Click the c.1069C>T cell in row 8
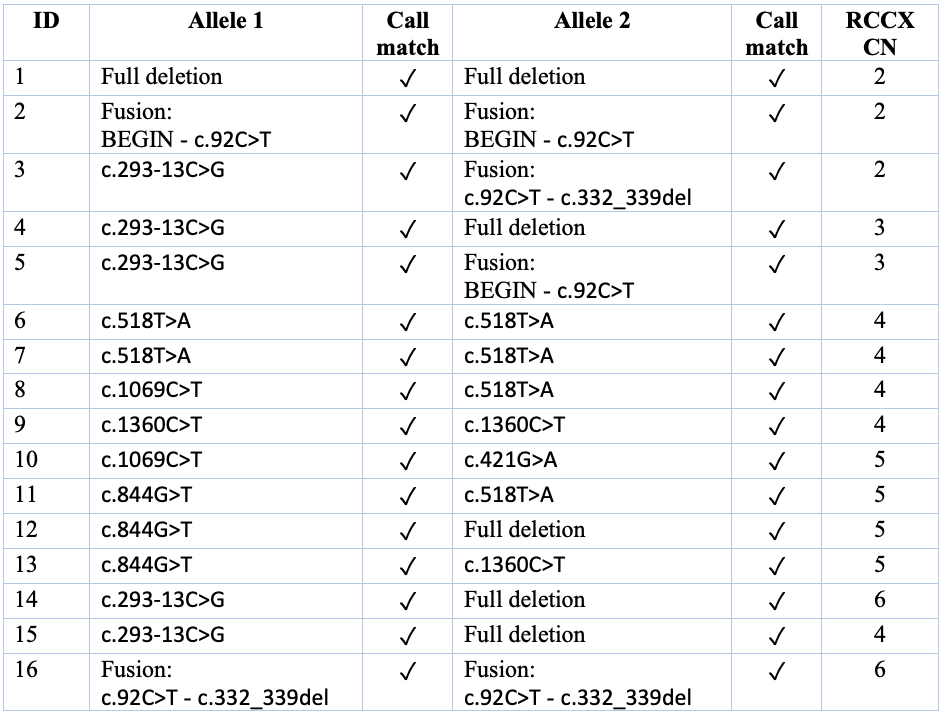This screenshot has height=714, width=942. (x=151, y=390)
